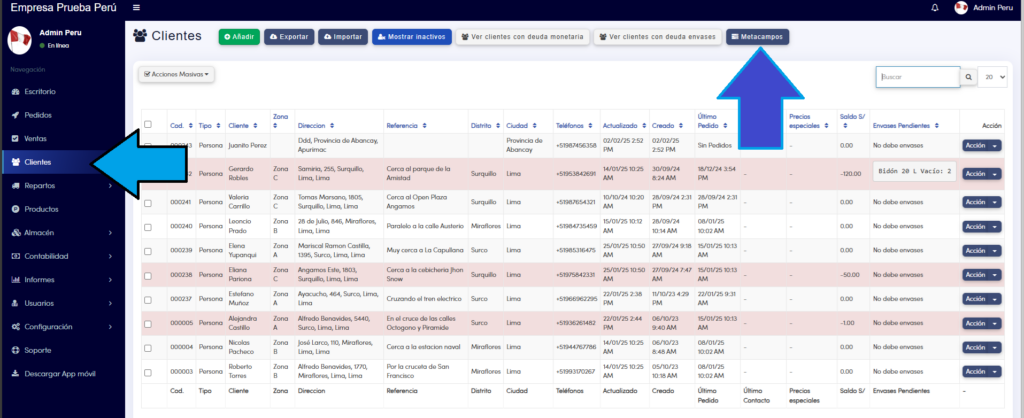Image resolution: width=1024 pixels, height=418 pixels.
Task: Click the Configuración gears icon
Action: tap(16, 327)
